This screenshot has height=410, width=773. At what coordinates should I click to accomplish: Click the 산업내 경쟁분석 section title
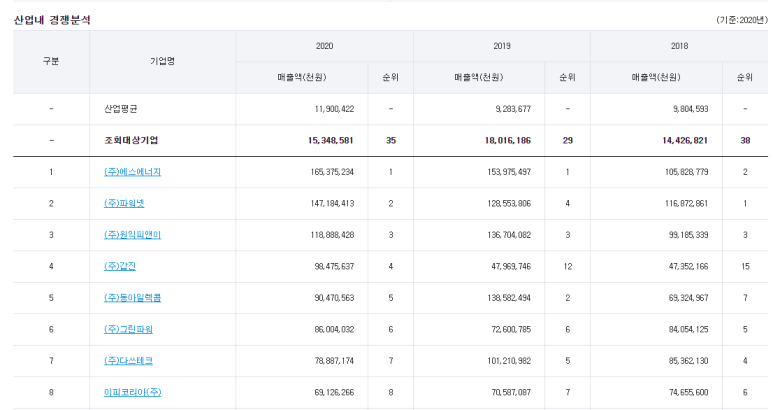coord(52,20)
